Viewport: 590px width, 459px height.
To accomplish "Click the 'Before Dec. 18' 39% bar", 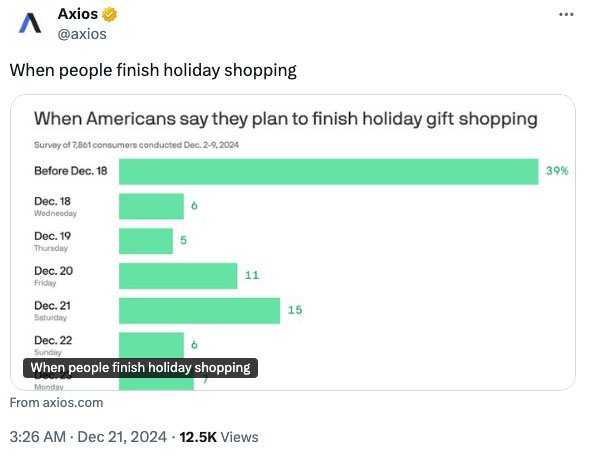I will point(328,172).
